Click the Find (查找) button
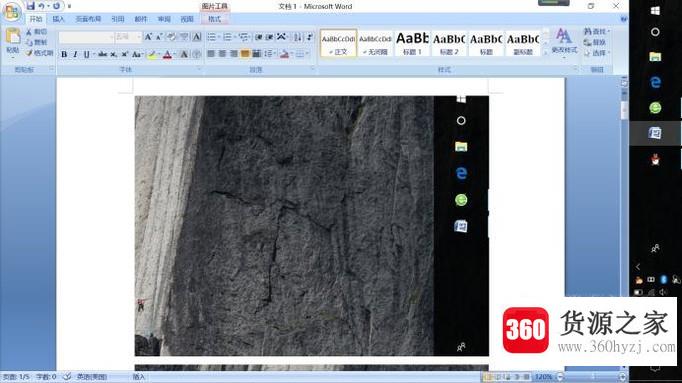The image size is (682, 383). click(596, 32)
